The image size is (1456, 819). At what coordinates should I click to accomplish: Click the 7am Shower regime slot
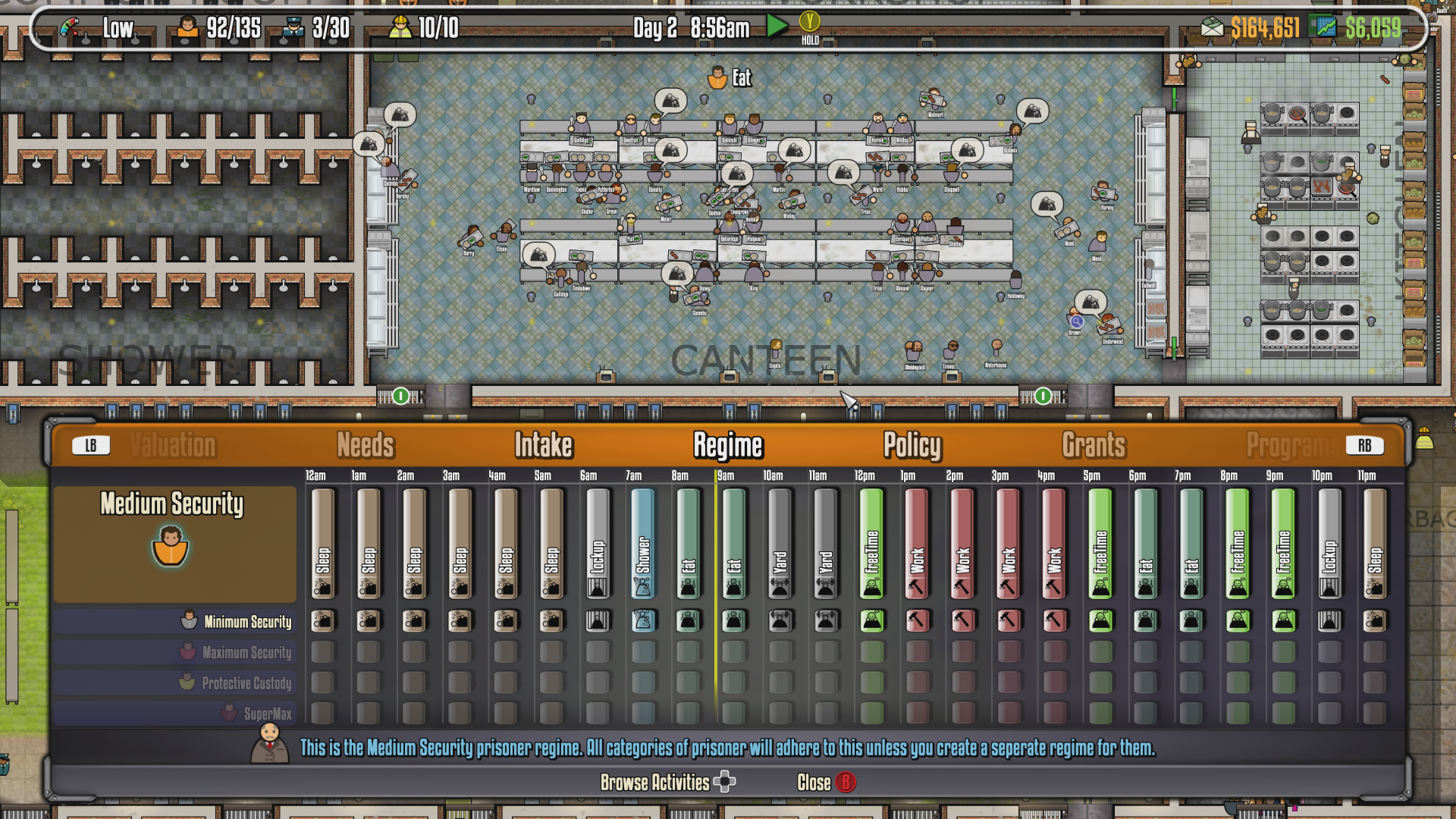click(x=642, y=544)
